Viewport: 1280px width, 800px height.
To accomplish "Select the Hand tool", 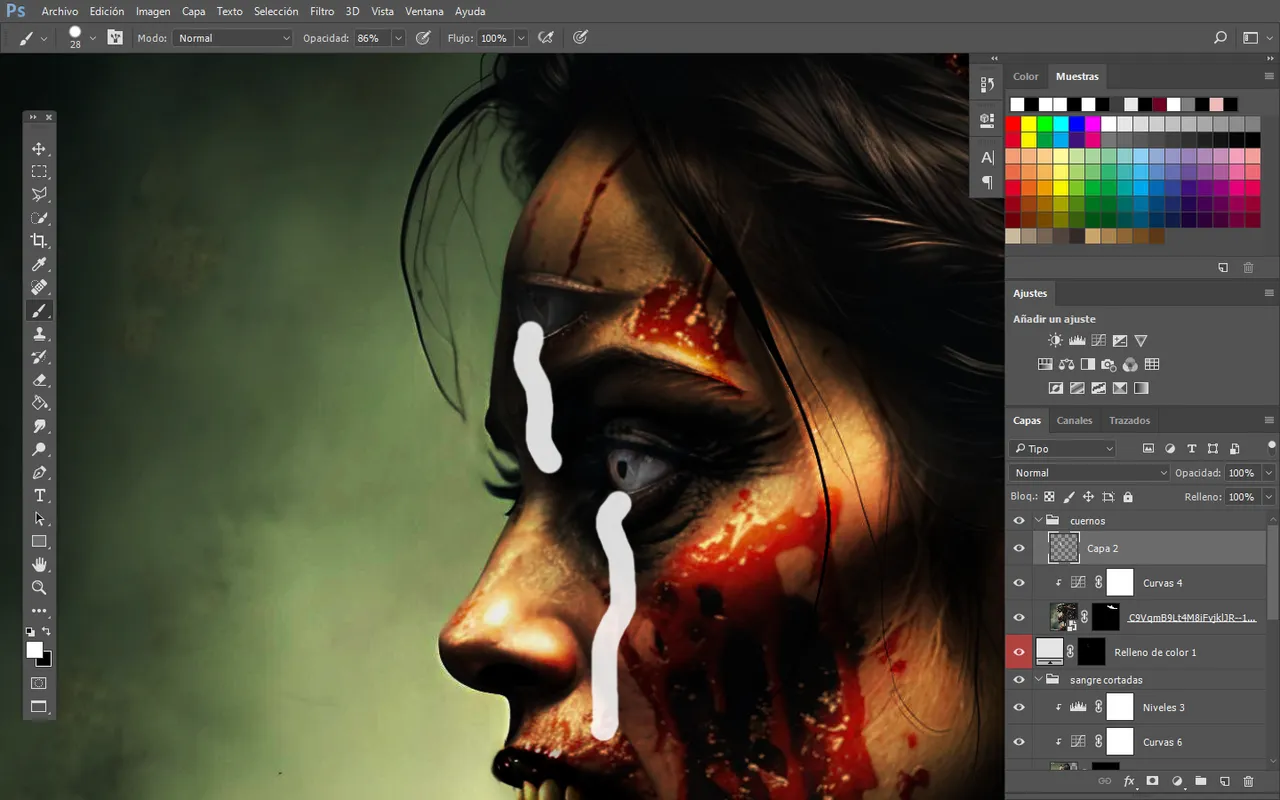I will click(39, 565).
